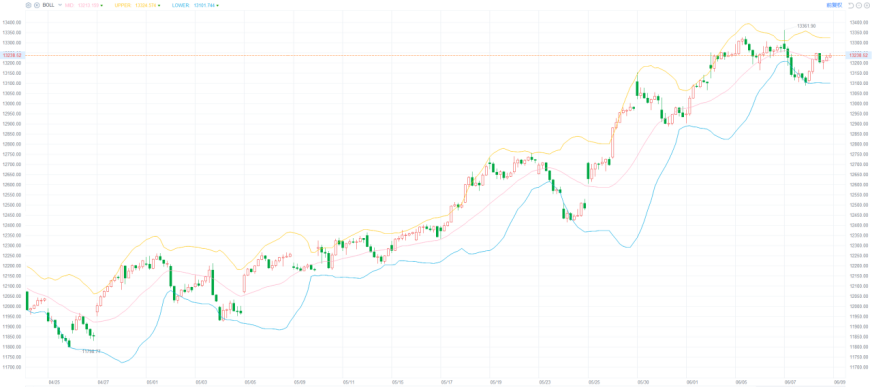Remove the BOLL indicator with the circled X

pyautogui.click(x=37, y=5)
